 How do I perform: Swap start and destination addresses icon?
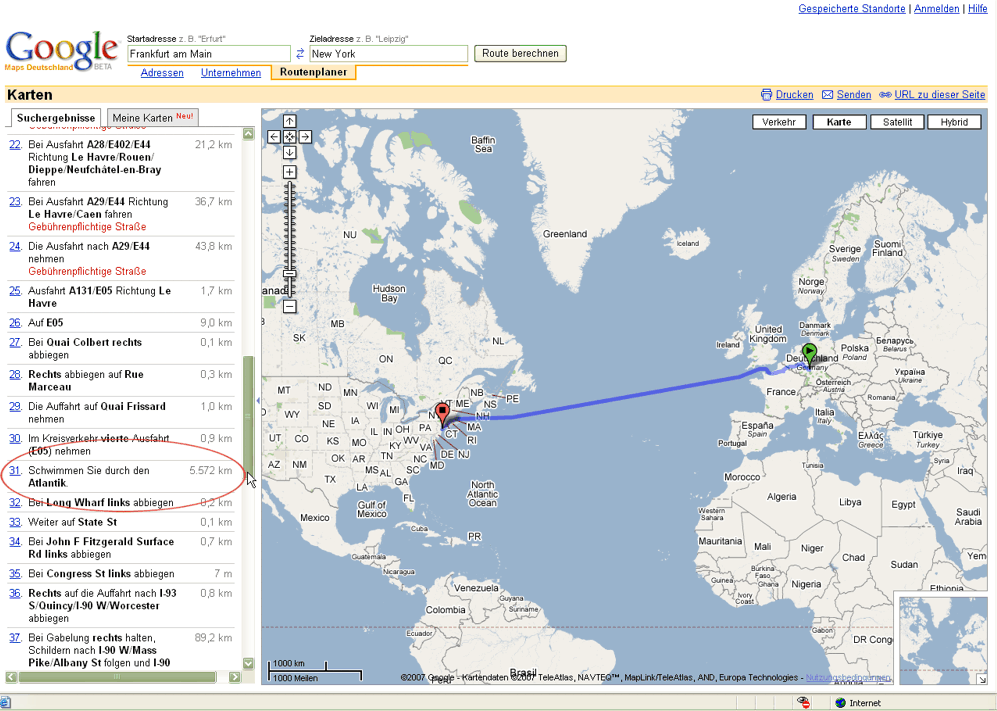[300, 54]
